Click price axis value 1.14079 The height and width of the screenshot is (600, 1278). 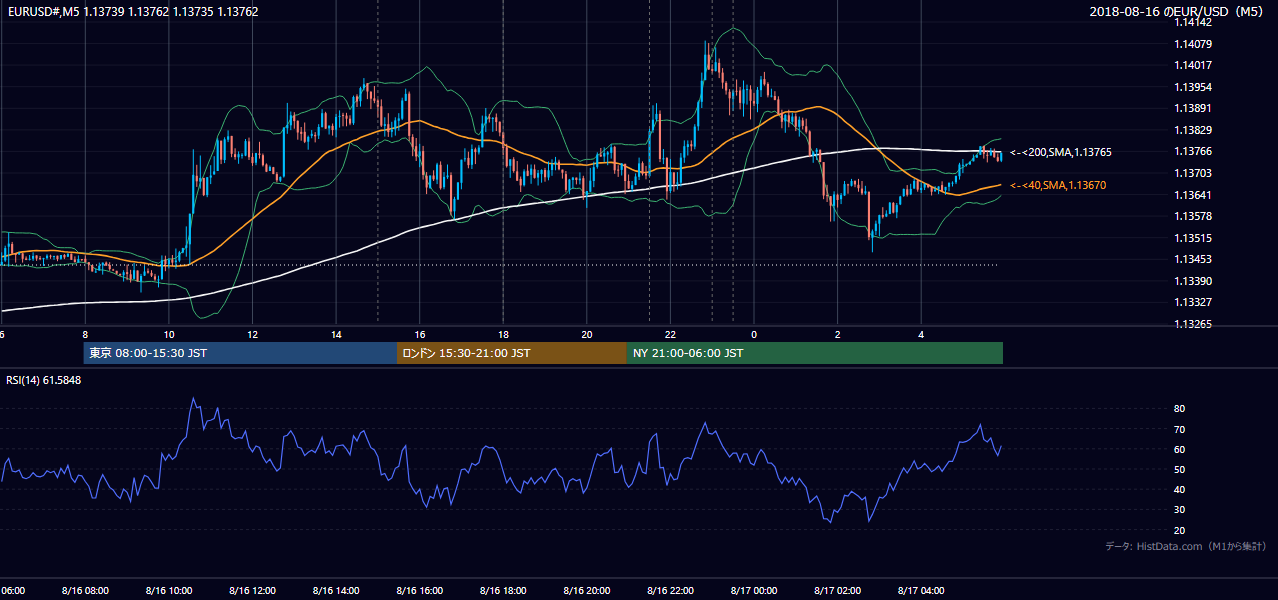1193,44
